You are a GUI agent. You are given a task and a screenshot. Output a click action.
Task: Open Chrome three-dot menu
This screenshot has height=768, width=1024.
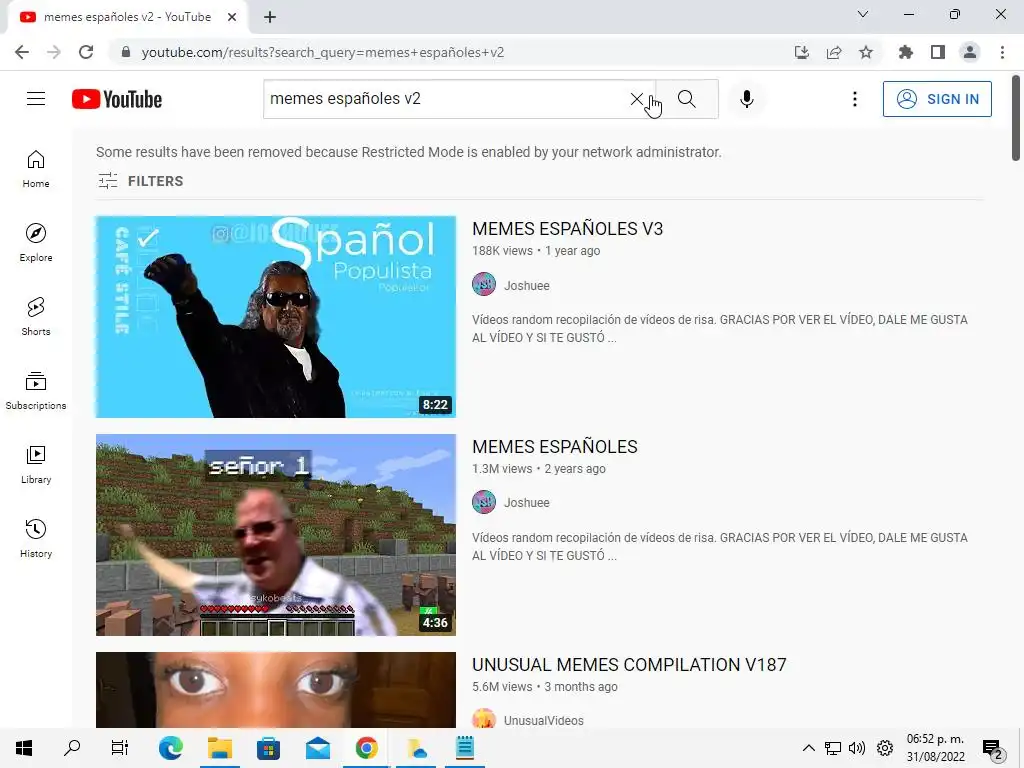tap(1002, 52)
